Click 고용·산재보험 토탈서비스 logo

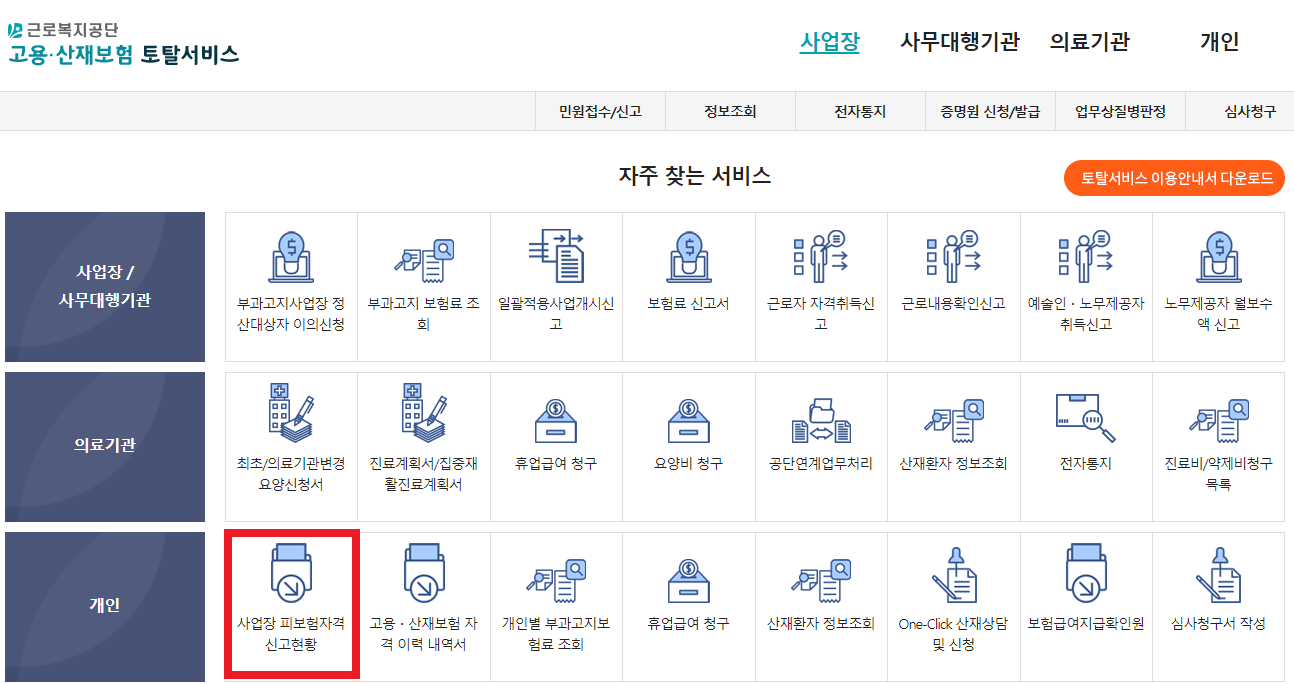point(123,44)
